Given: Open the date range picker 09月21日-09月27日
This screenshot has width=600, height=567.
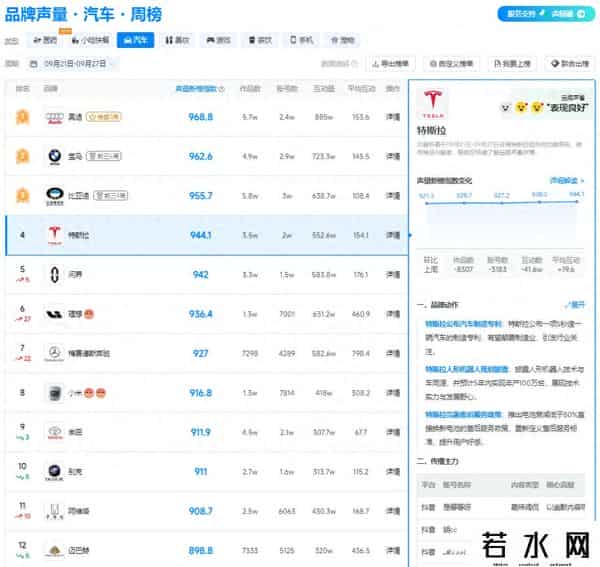Looking at the screenshot, I should click(74, 63).
